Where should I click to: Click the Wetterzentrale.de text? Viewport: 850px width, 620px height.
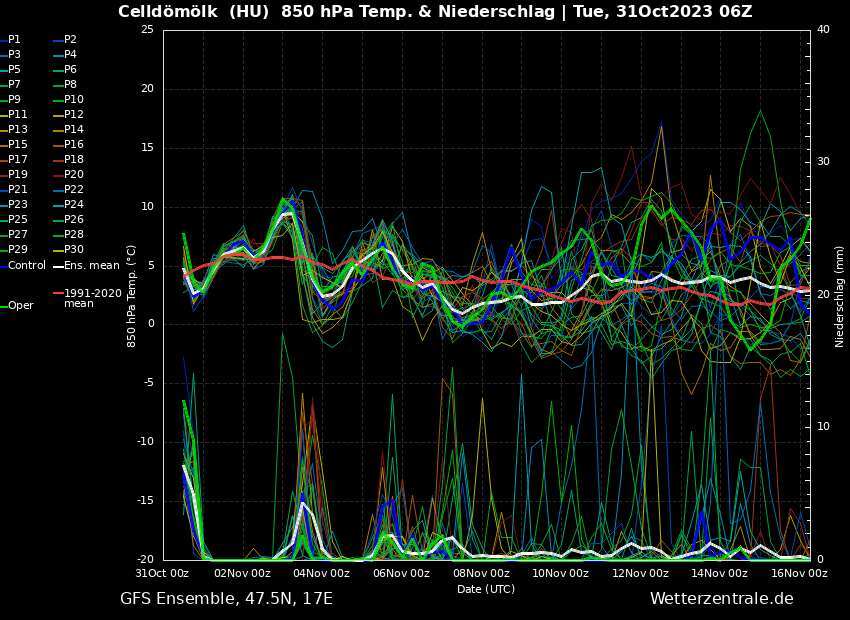721,599
